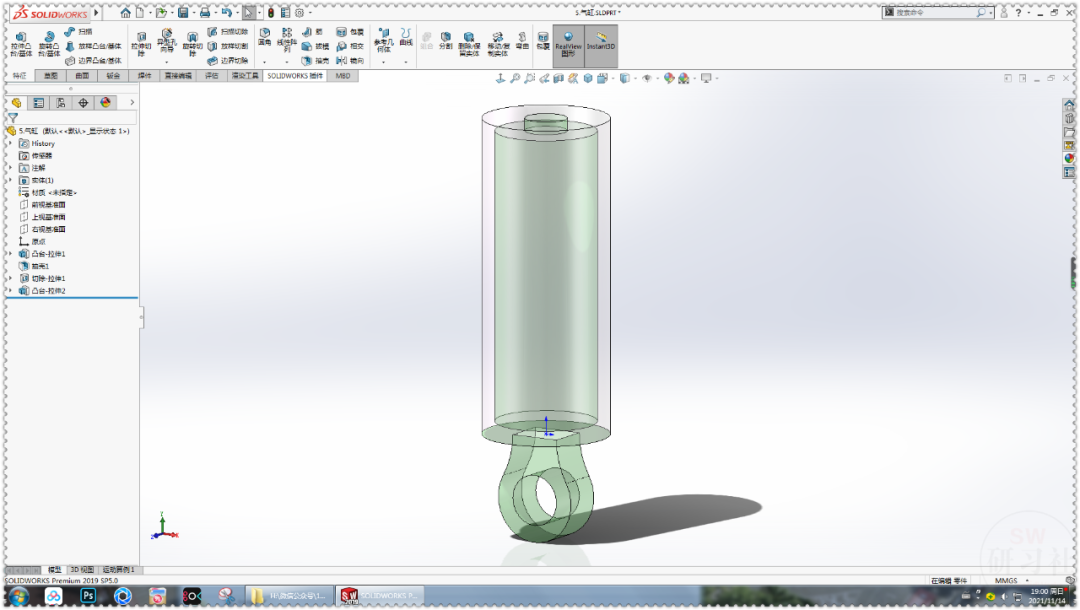Expand the History folder in the tree
Image resolution: width=1080 pixels, height=610 pixels.
coord(10,142)
